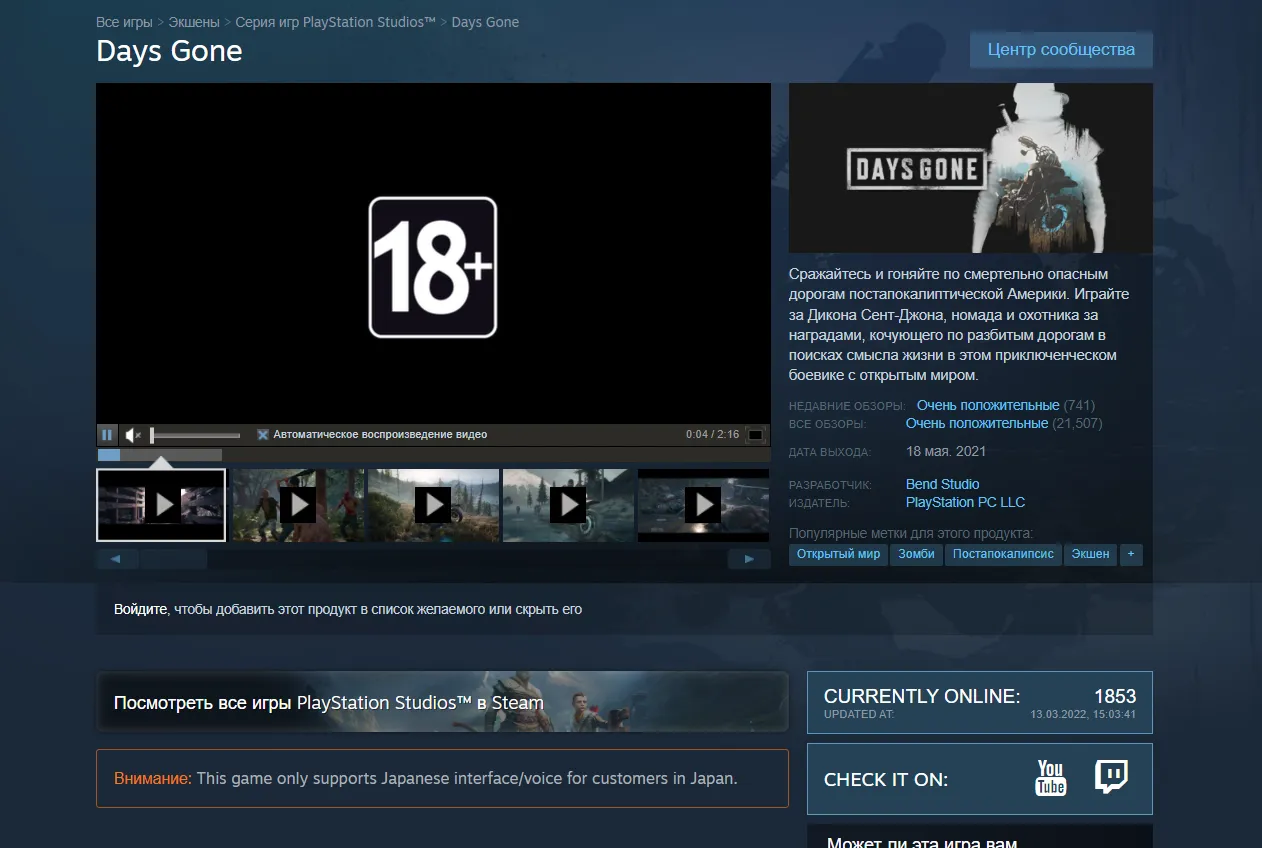Click the Days Gone page title

click(x=169, y=51)
